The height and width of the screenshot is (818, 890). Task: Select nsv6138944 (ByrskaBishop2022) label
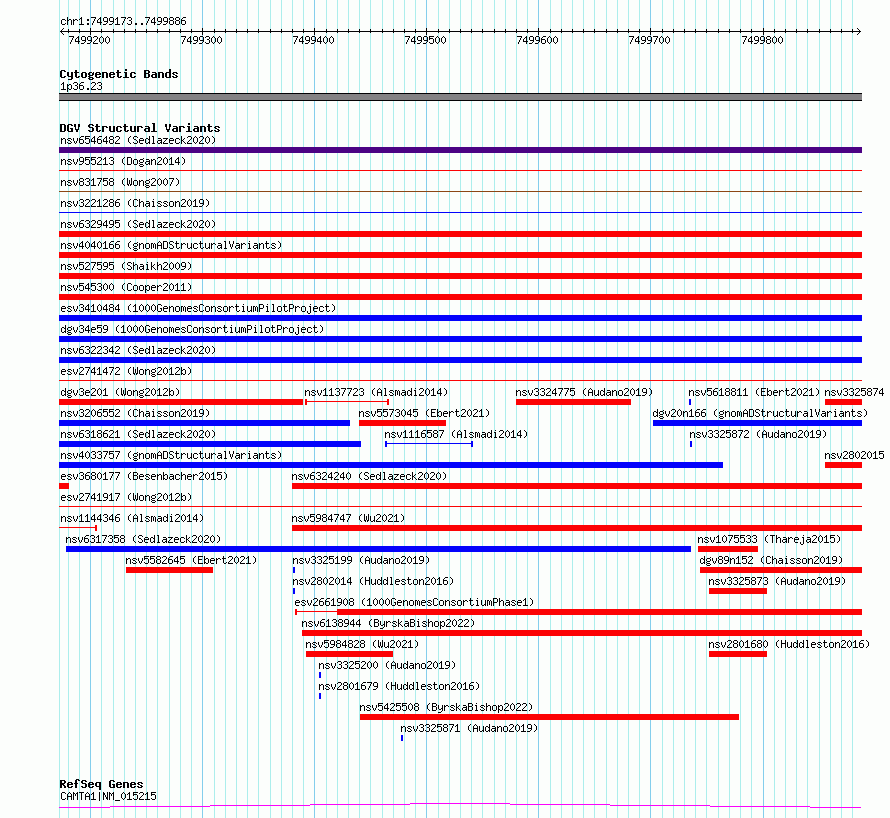[388, 623]
